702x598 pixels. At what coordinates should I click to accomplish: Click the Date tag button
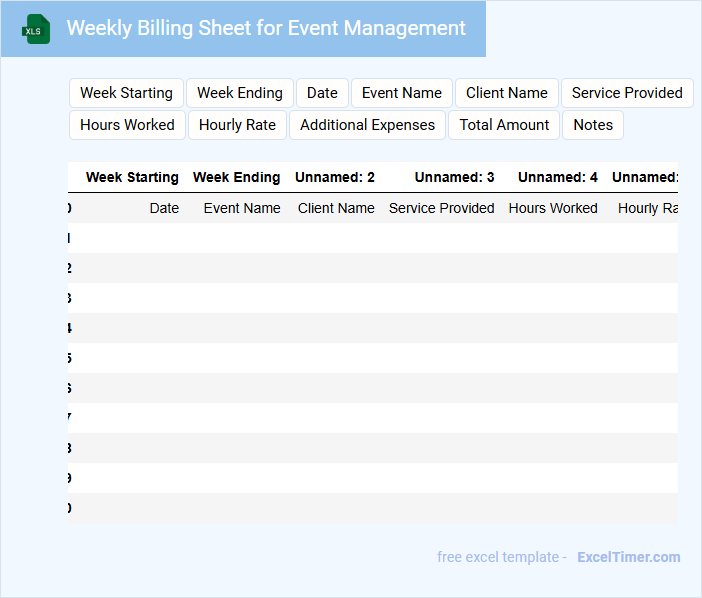click(x=322, y=93)
